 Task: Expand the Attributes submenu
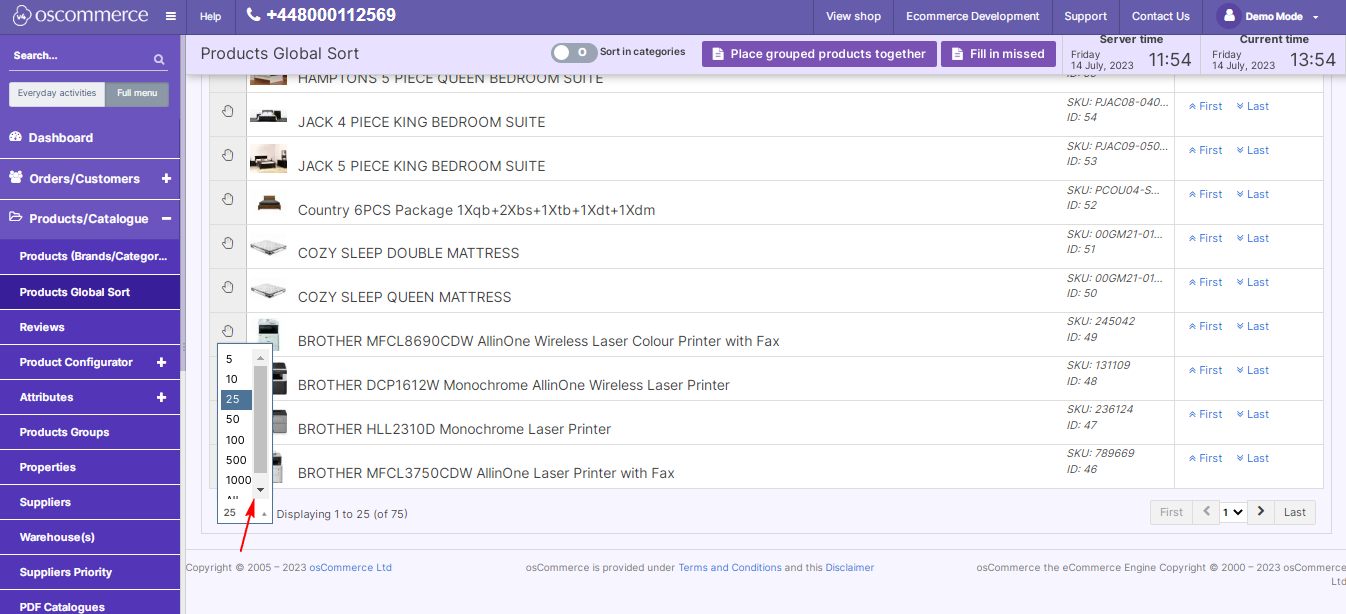click(161, 397)
